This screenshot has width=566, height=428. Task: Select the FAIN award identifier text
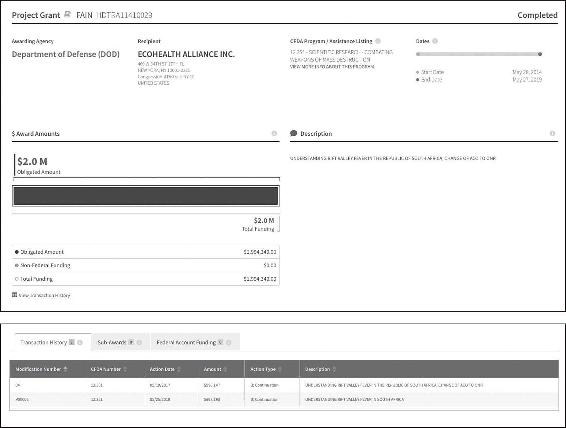(x=114, y=15)
